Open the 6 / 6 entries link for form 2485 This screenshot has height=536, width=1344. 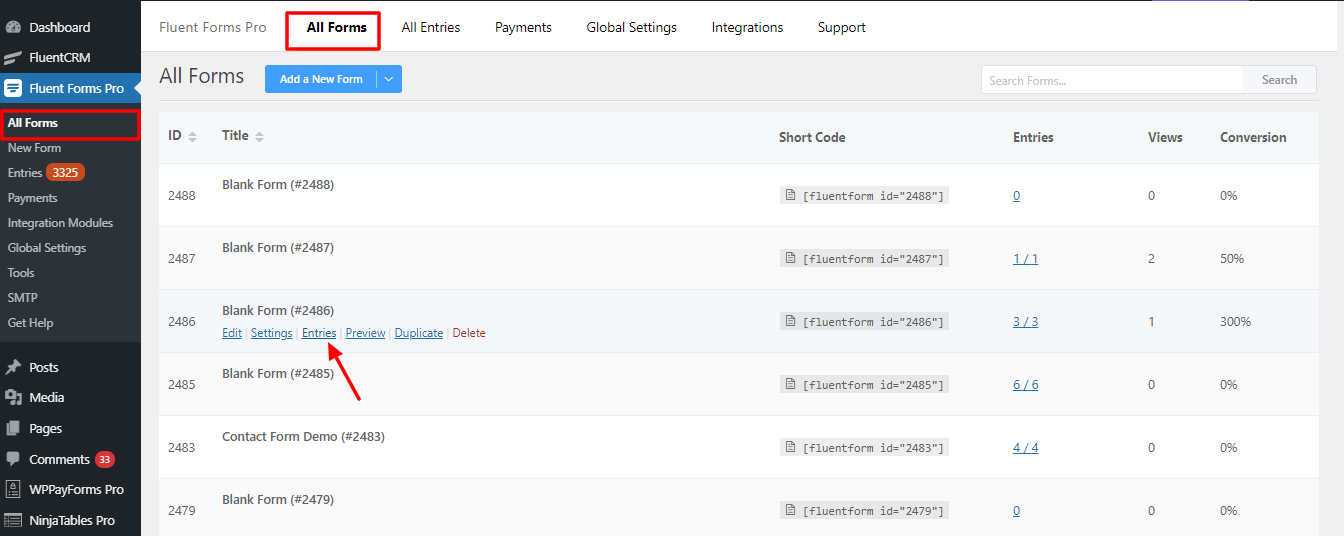[1026, 385]
